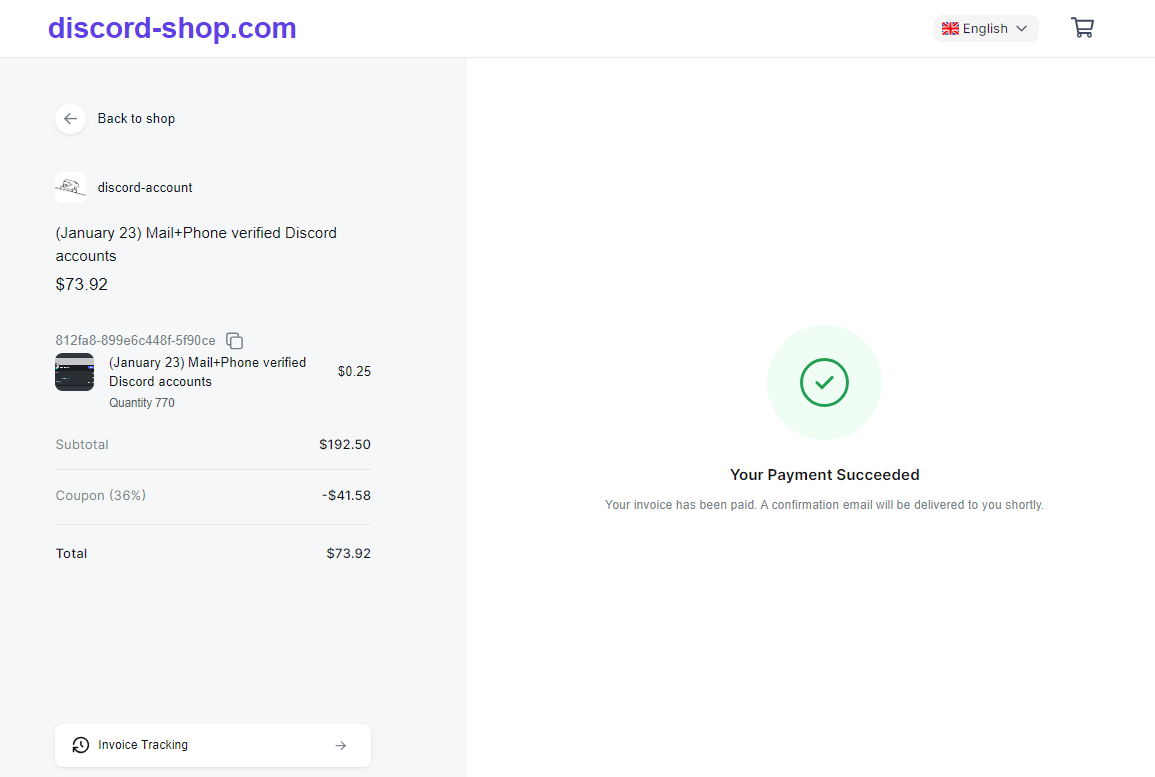Click the -$41.58 coupon discount value
Viewport: 1155px width, 777px height.
click(346, 496)
